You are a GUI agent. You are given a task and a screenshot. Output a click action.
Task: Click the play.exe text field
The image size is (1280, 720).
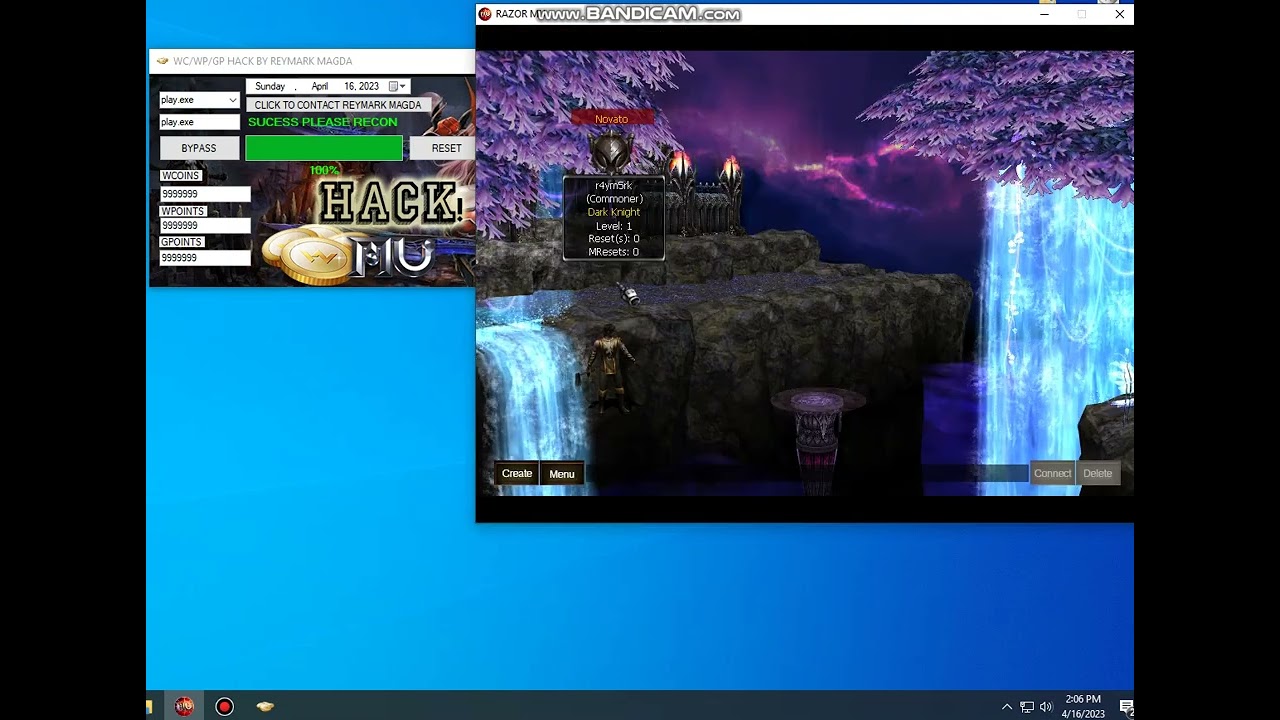(199, 122)
